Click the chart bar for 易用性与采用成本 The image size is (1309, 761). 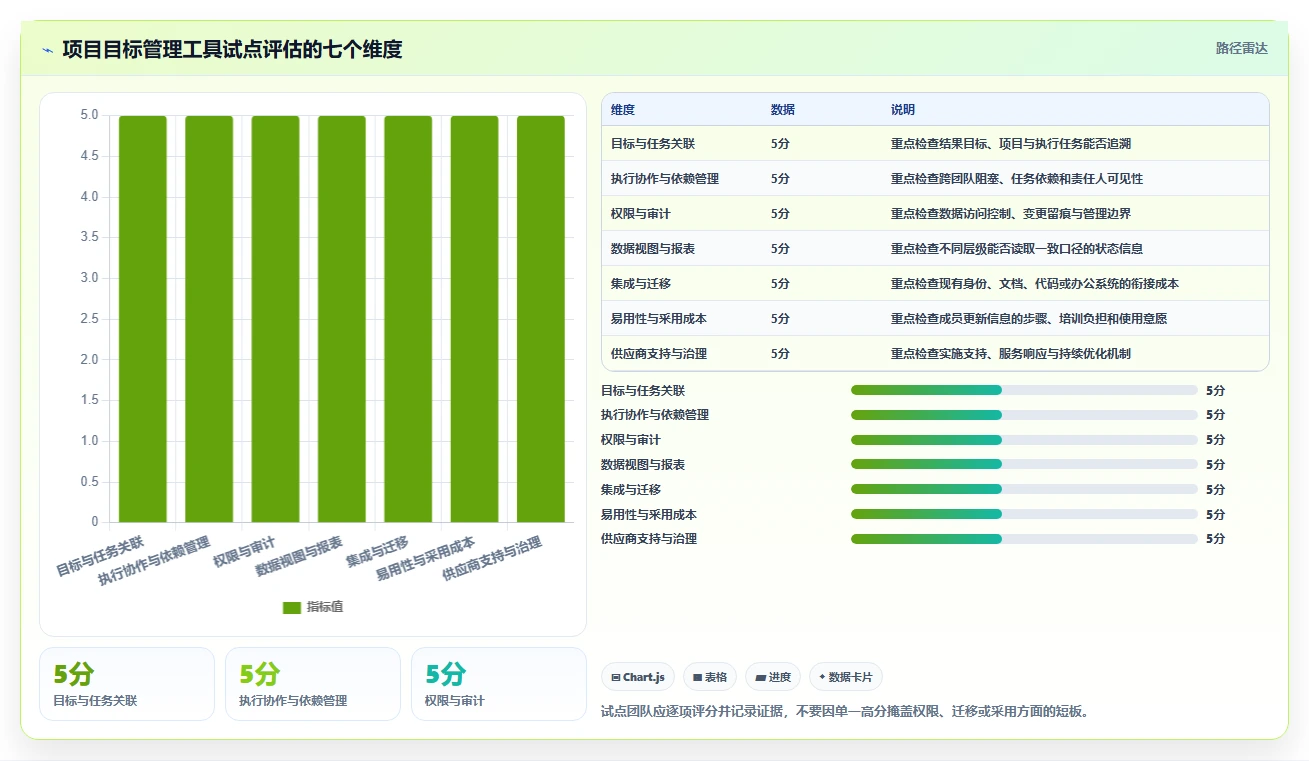pyautogui.click(x=474, y=319)
